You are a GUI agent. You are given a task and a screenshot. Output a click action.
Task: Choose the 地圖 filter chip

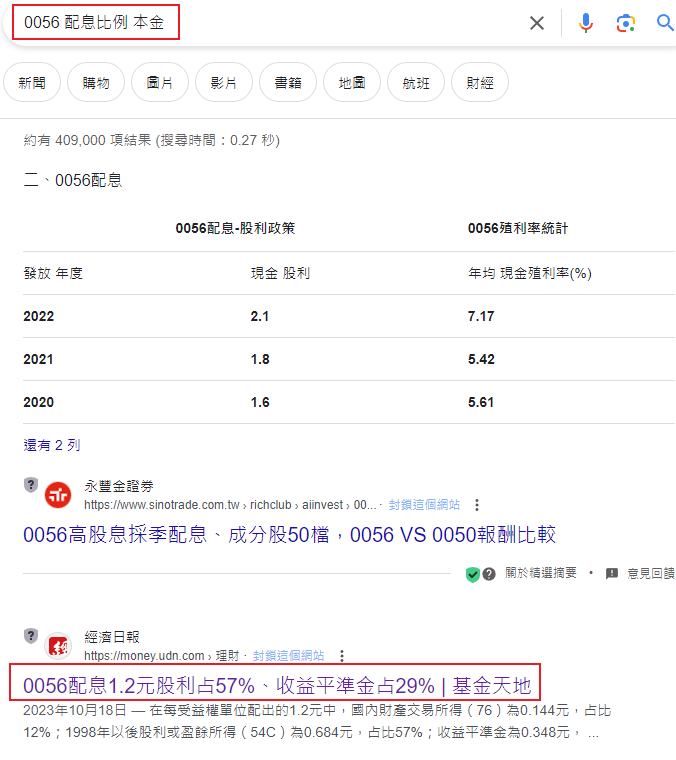click(352, 83)
